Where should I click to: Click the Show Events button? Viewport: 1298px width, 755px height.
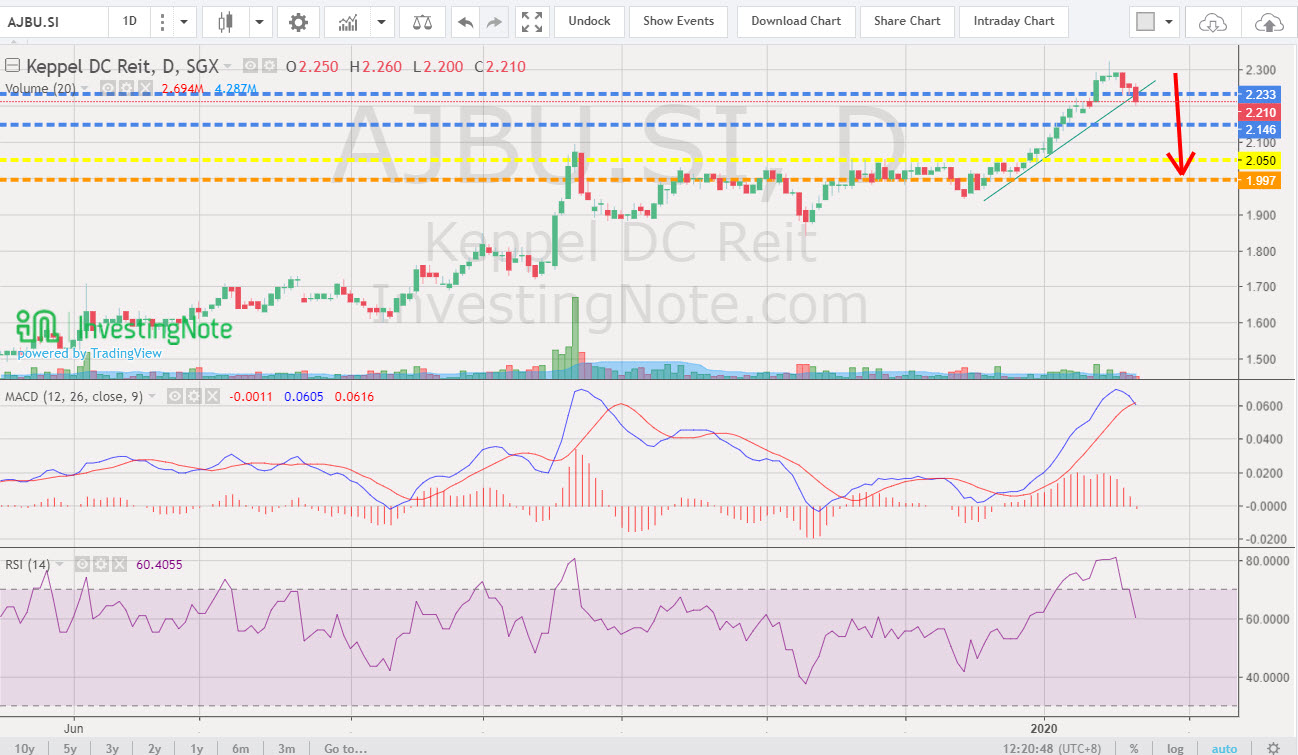[x=678, y=21]
